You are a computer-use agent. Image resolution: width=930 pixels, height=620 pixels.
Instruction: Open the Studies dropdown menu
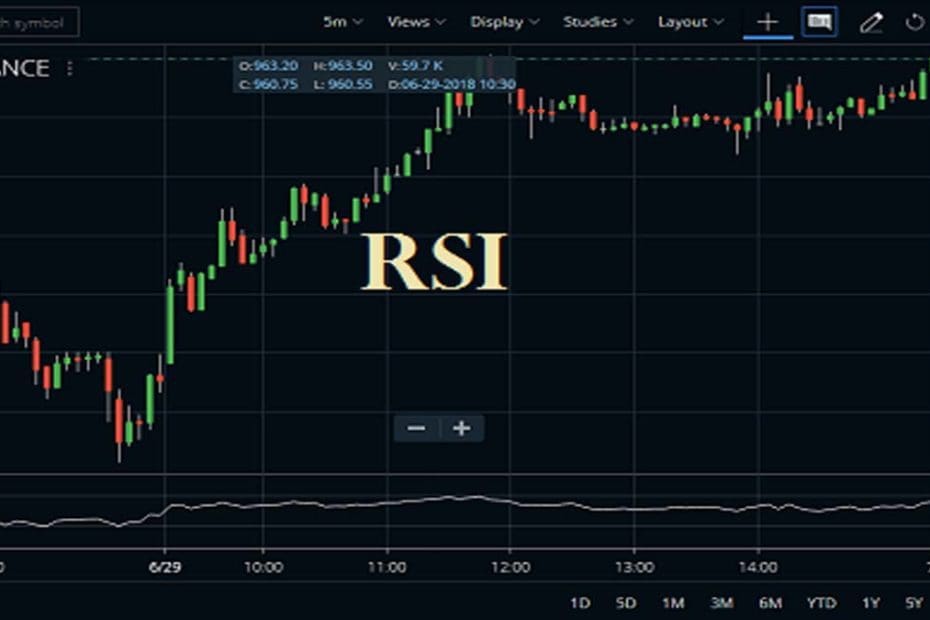(598, 22)
